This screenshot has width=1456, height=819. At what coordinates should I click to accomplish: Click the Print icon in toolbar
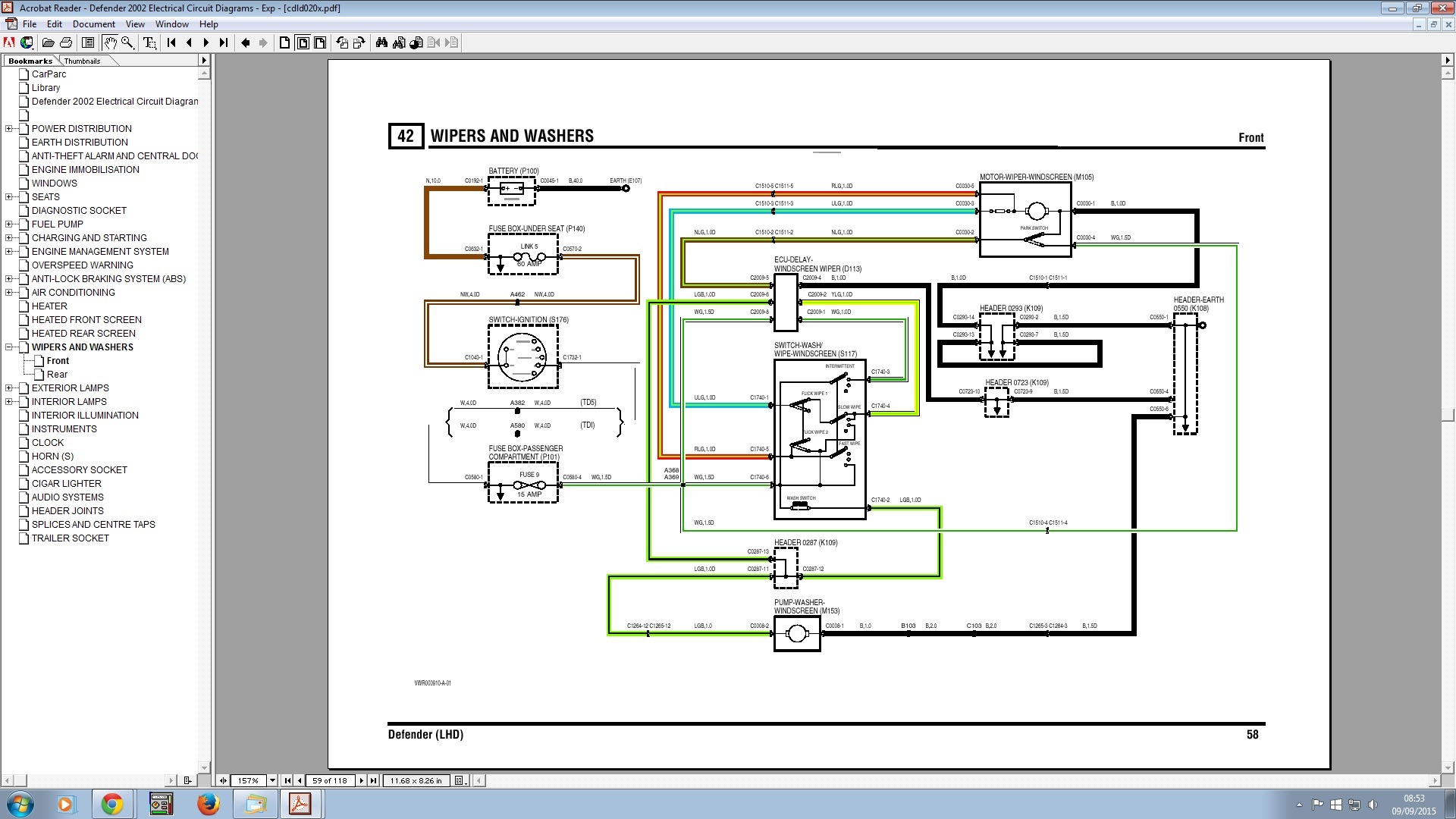click(x=66, y=43)
